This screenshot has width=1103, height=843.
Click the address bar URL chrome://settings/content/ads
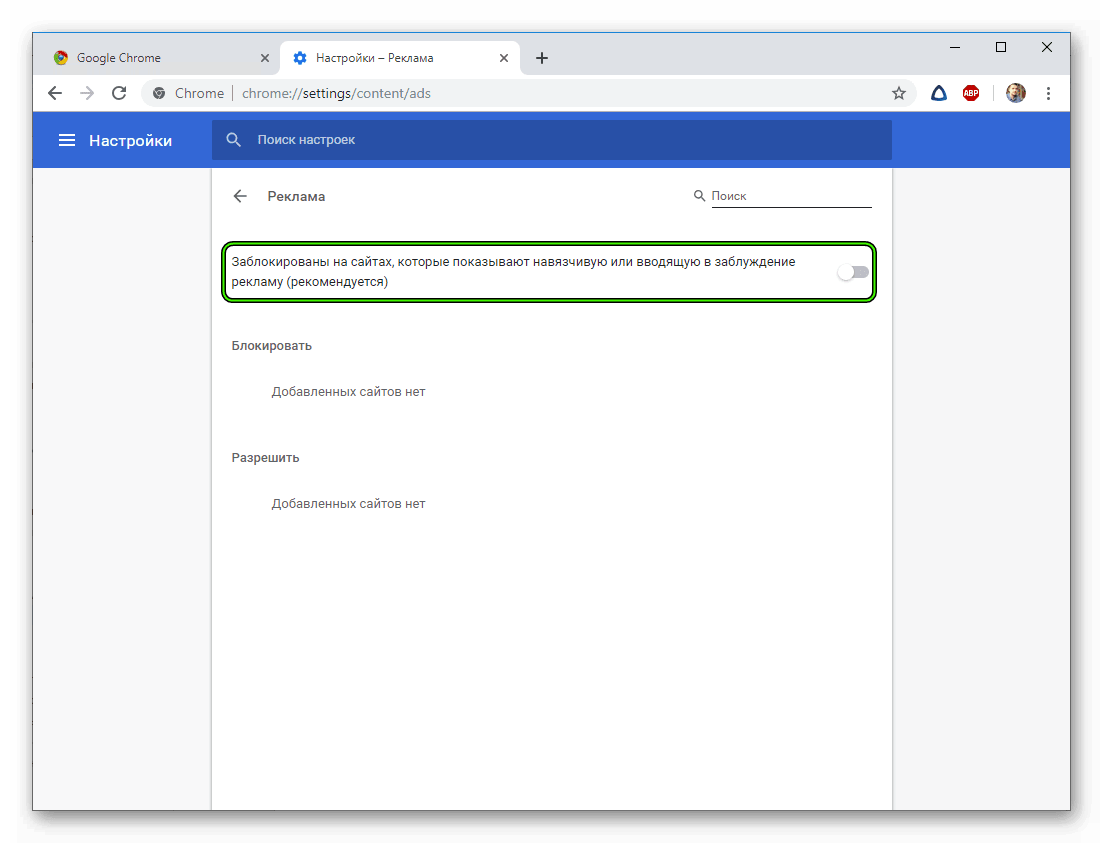coord(336,94)
